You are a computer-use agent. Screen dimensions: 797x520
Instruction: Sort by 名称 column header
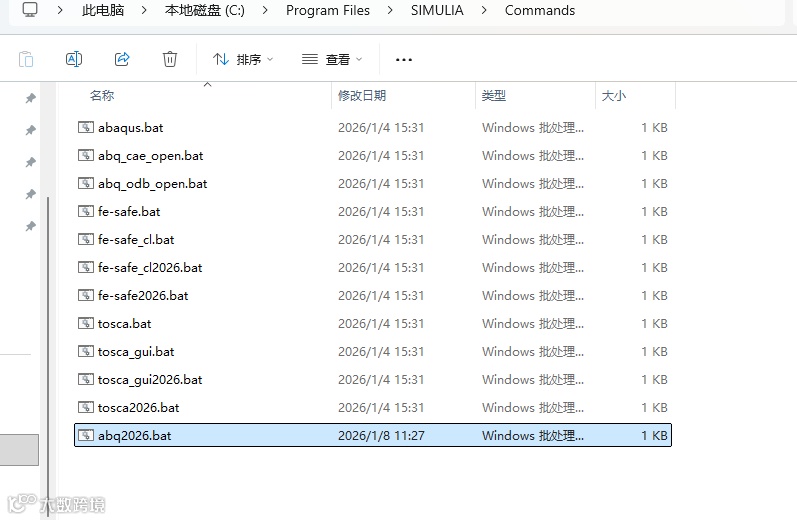point(102,96)
